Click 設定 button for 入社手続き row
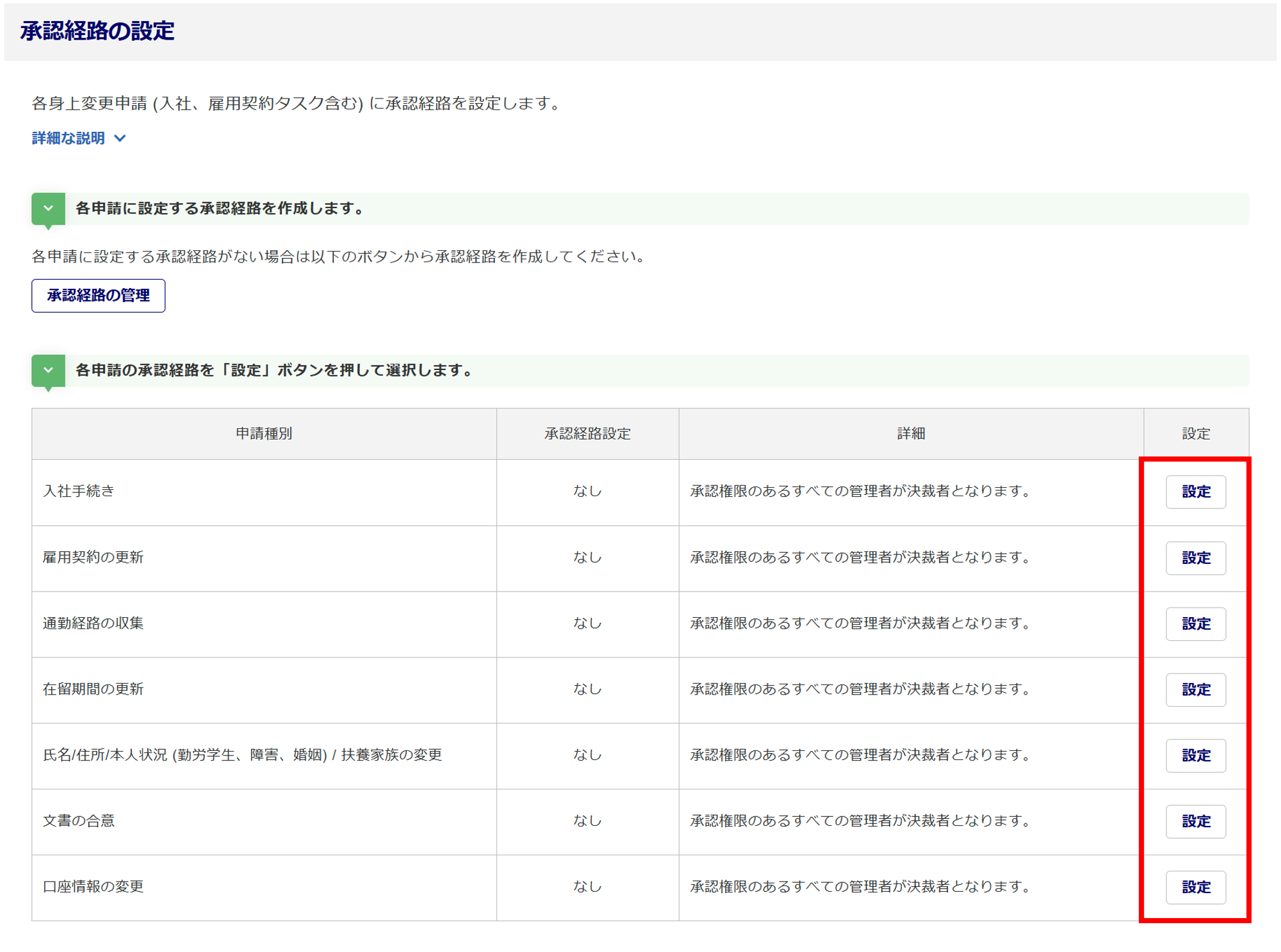 pyautogui.click(x=1195, y=492)
